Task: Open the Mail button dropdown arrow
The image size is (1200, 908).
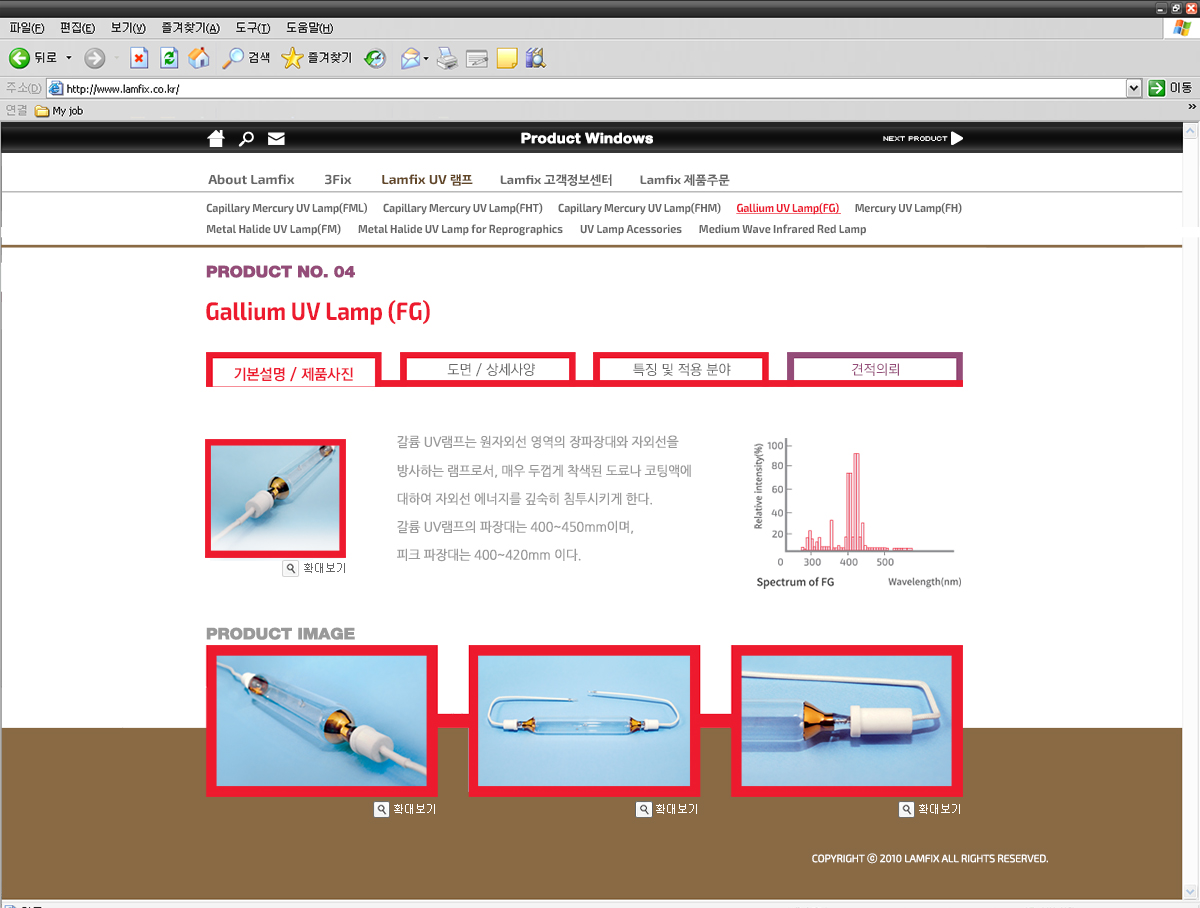Action: tap(426, 58)
